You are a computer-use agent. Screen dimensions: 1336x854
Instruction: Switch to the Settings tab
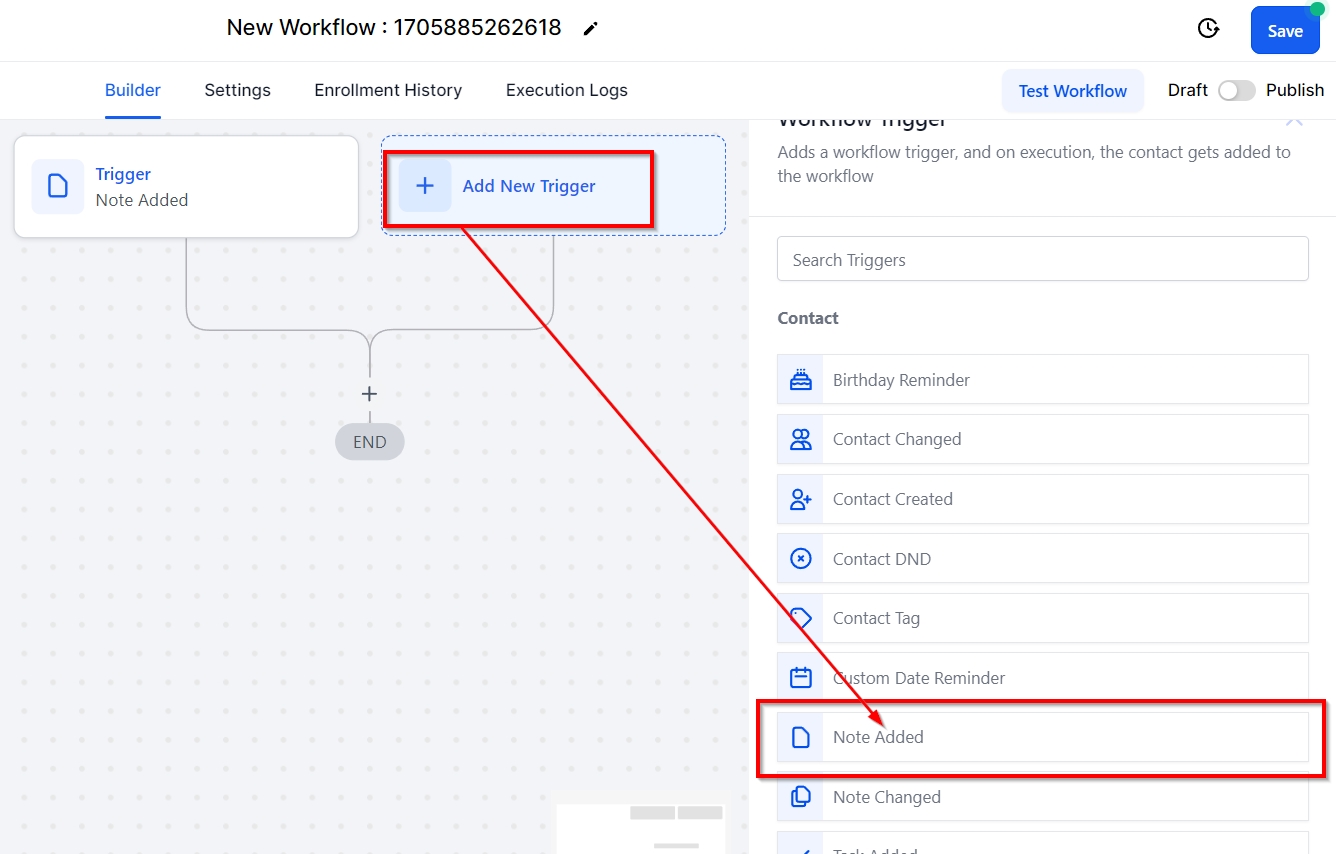[237, 90]
